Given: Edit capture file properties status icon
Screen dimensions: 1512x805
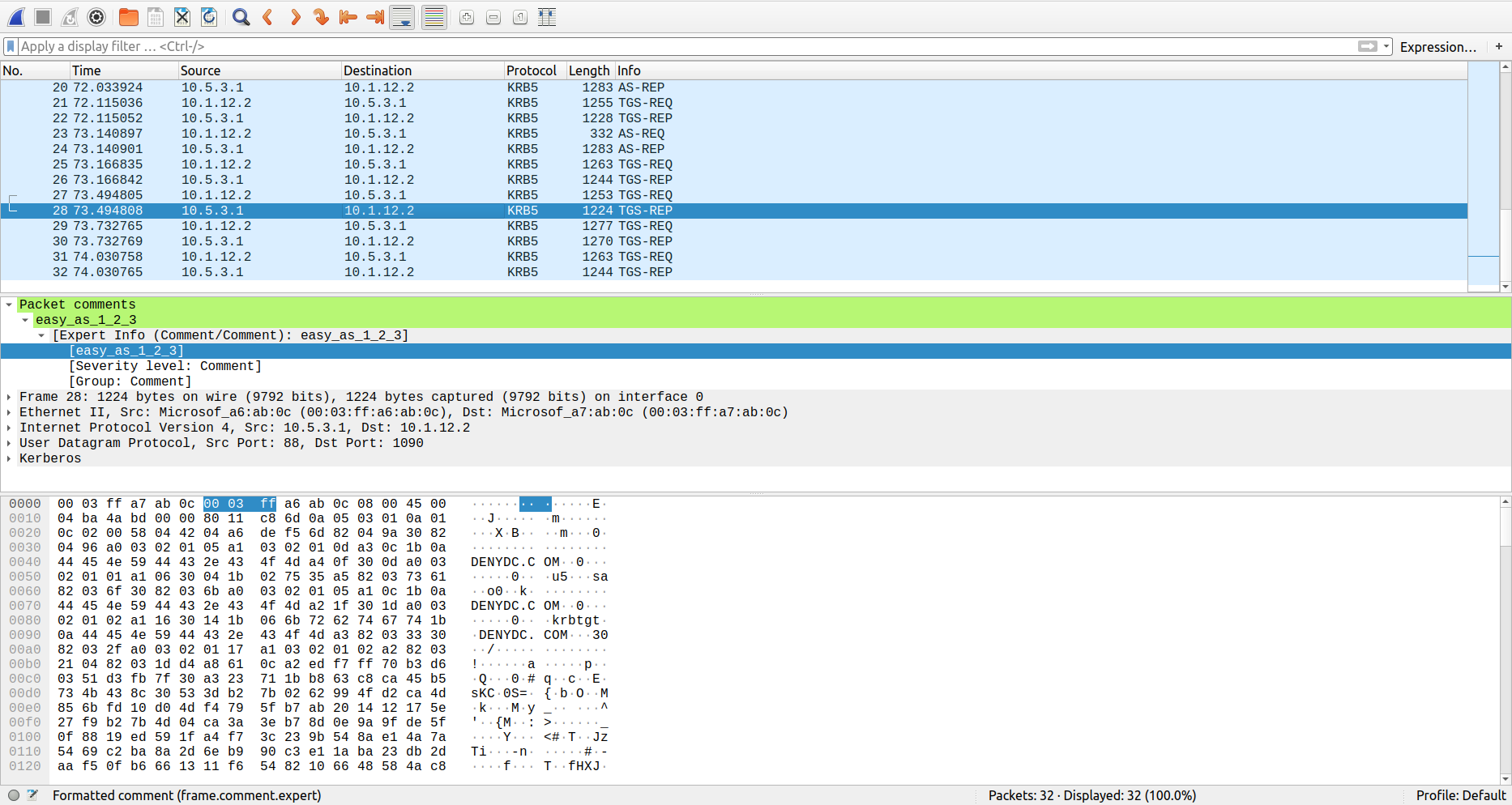Looking at the screenshot, I should click(32, 795).
